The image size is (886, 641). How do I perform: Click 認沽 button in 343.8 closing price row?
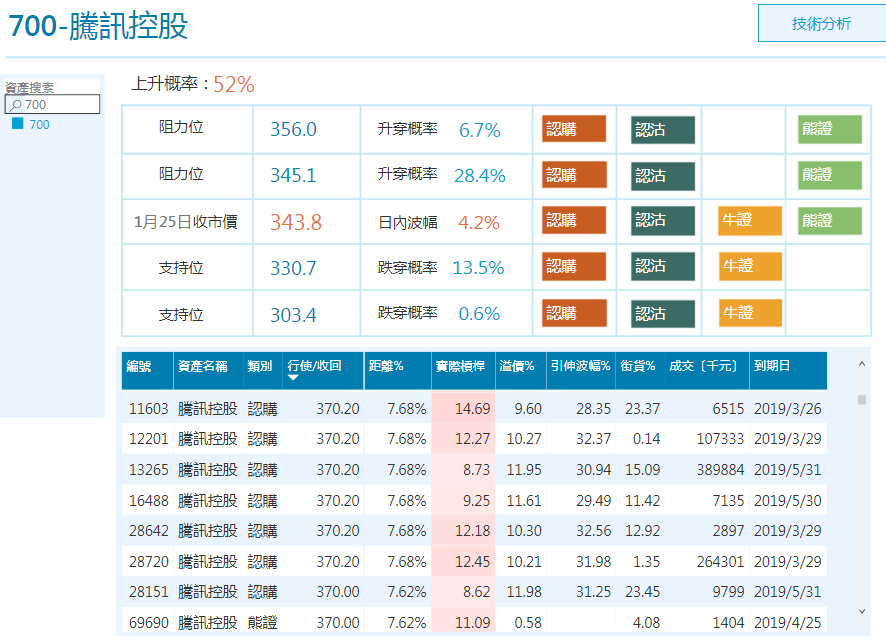(663, 220)
